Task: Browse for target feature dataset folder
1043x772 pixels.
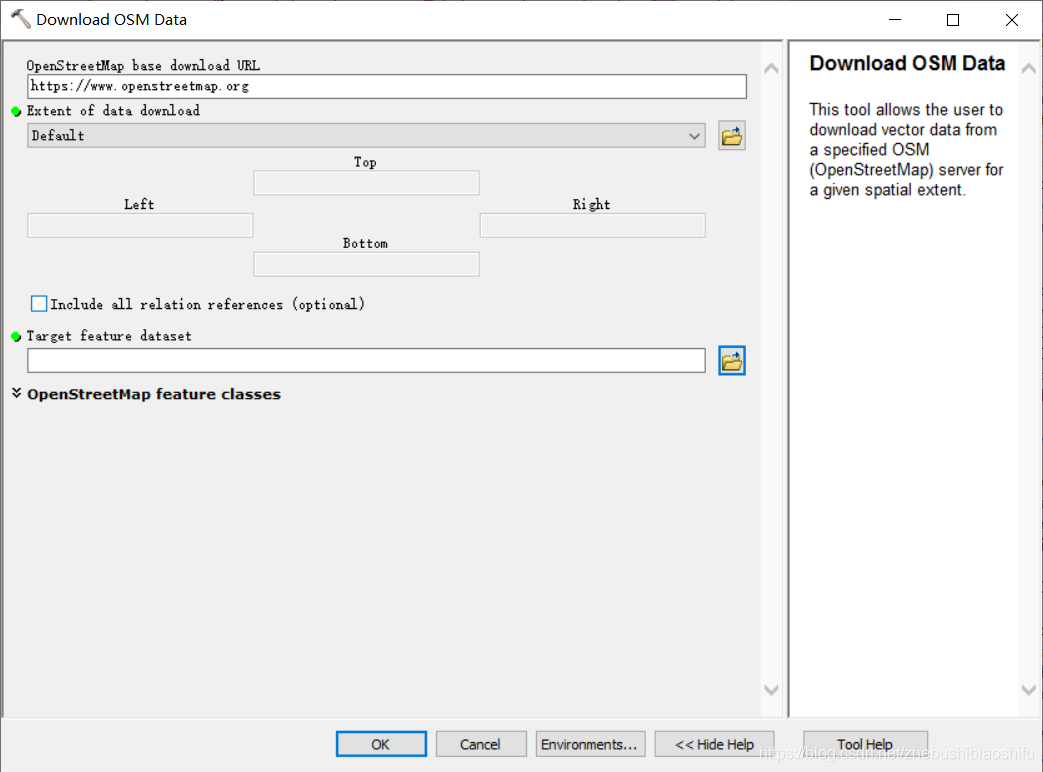Action: [732, 361]
